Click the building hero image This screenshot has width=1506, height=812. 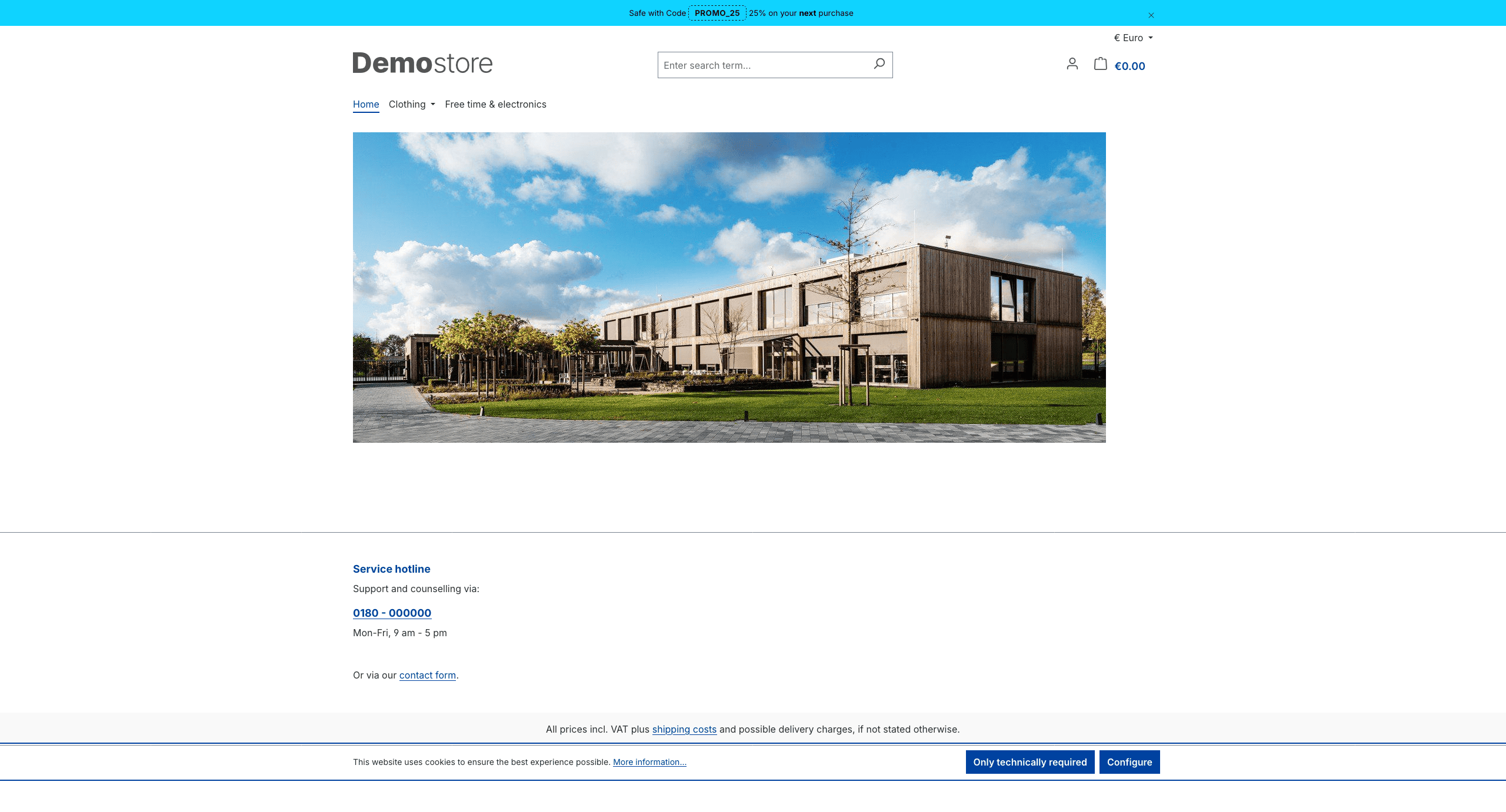click(x=729, y=287)
